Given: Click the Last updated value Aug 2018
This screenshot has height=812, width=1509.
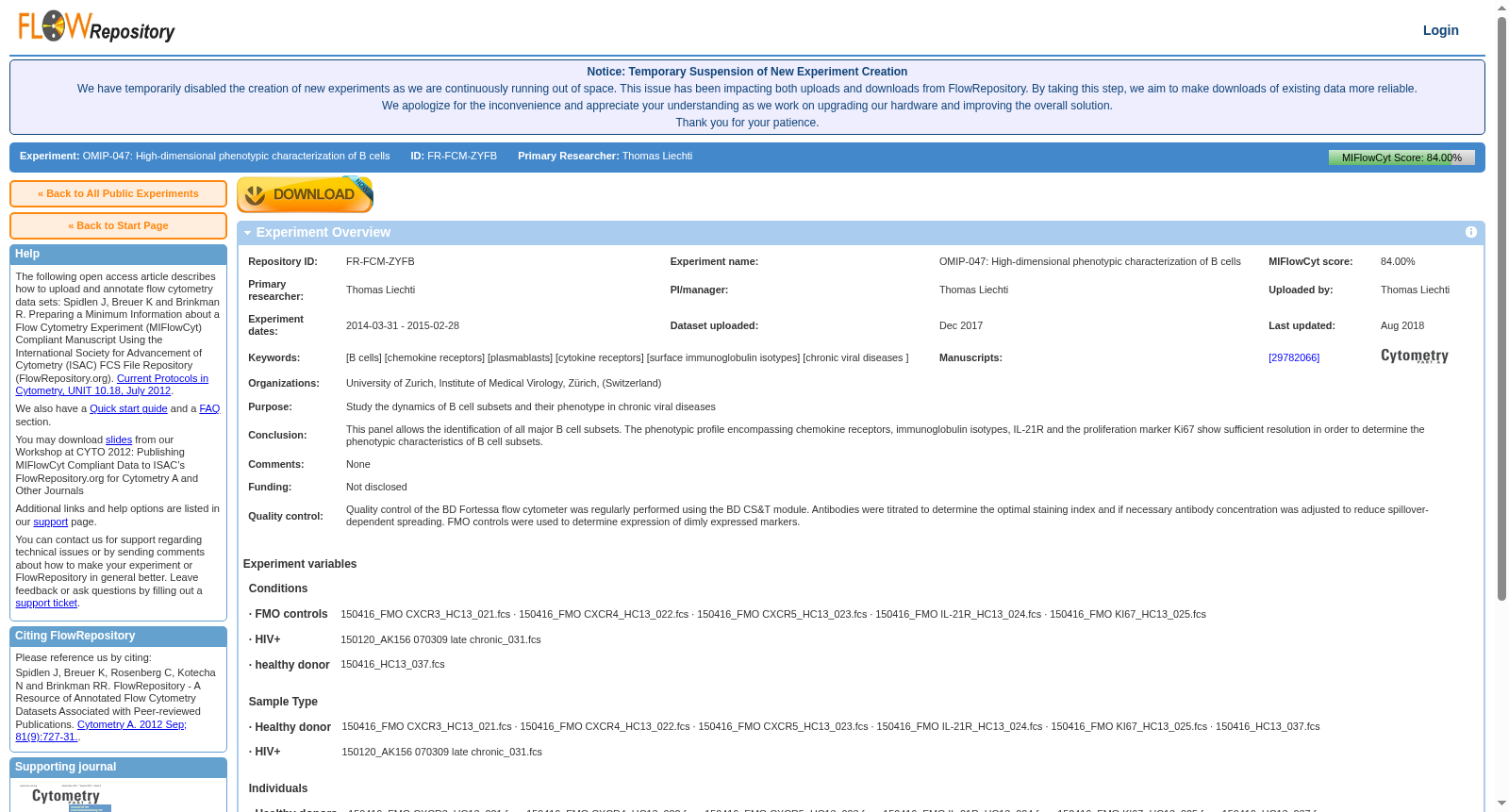Looking at the screenshot, I should pyautogui.click(x=1402, y=325).
